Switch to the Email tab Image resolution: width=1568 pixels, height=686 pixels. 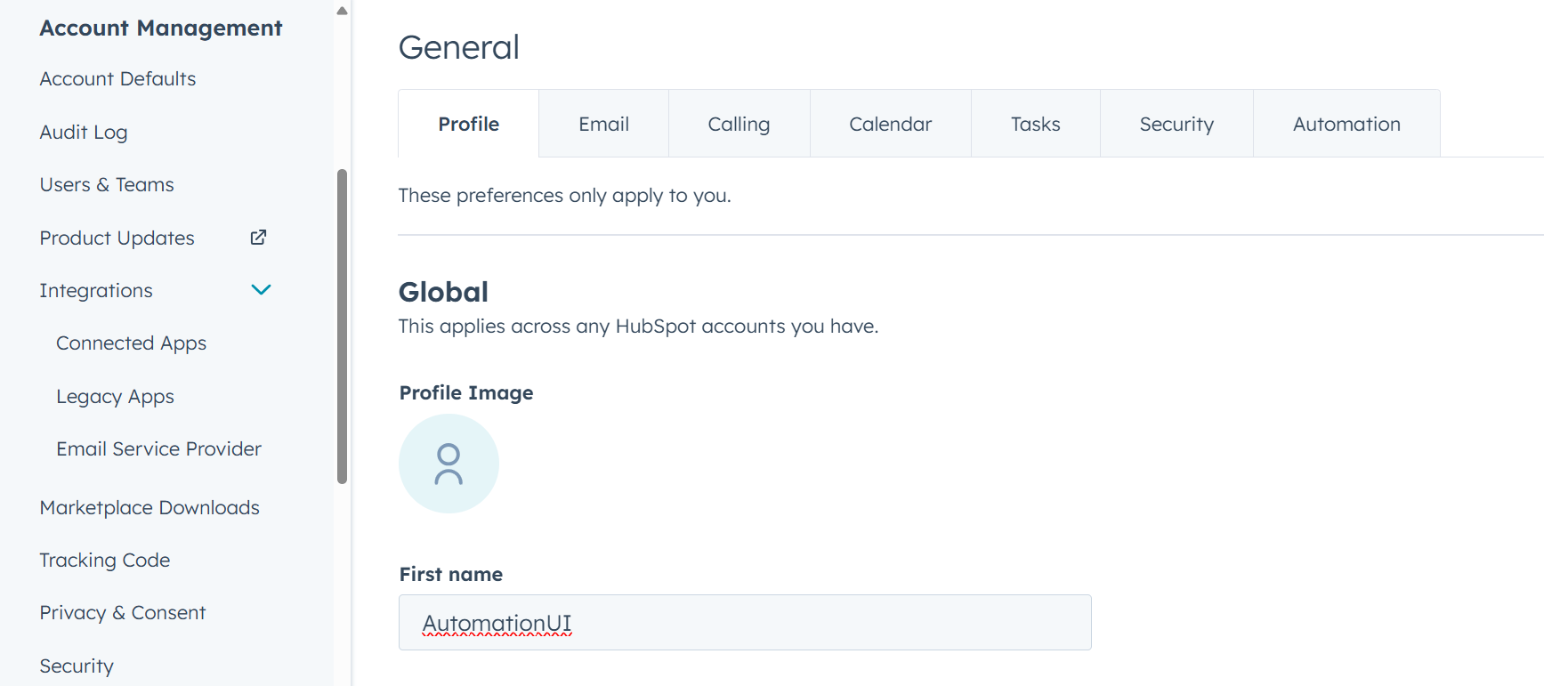pos(603,125)
